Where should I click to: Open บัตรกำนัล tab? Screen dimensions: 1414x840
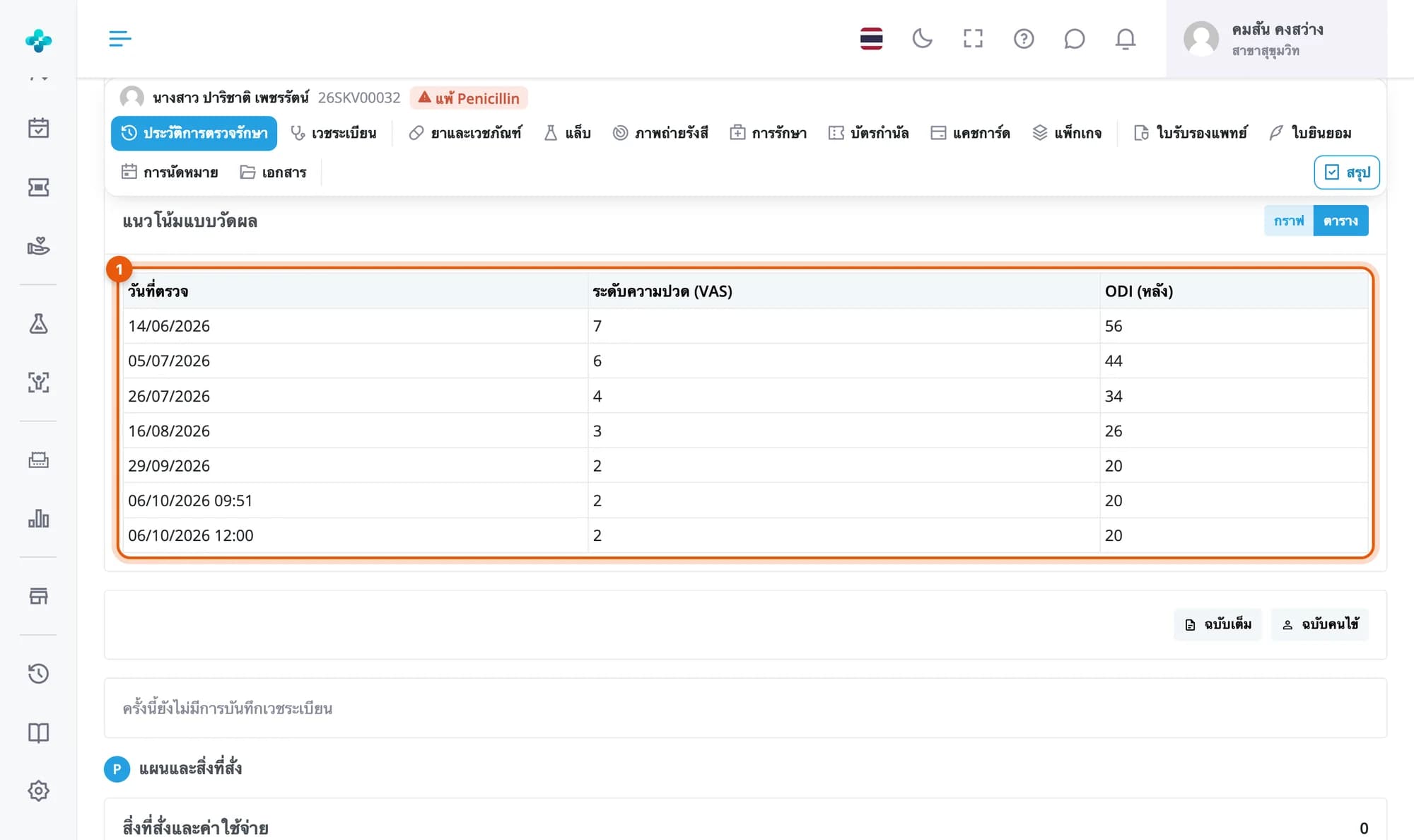868,133
